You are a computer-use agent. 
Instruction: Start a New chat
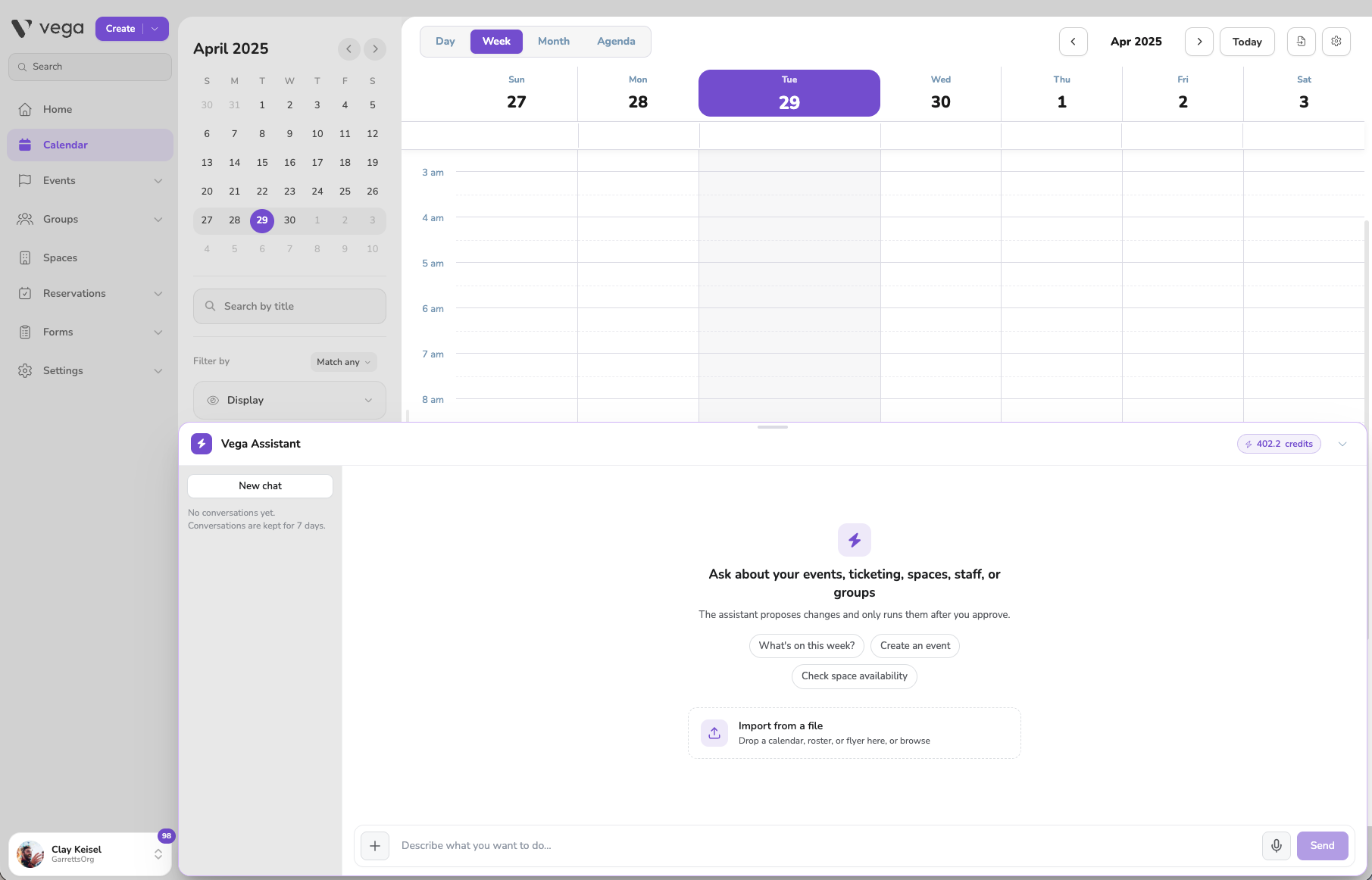point(260,486)
